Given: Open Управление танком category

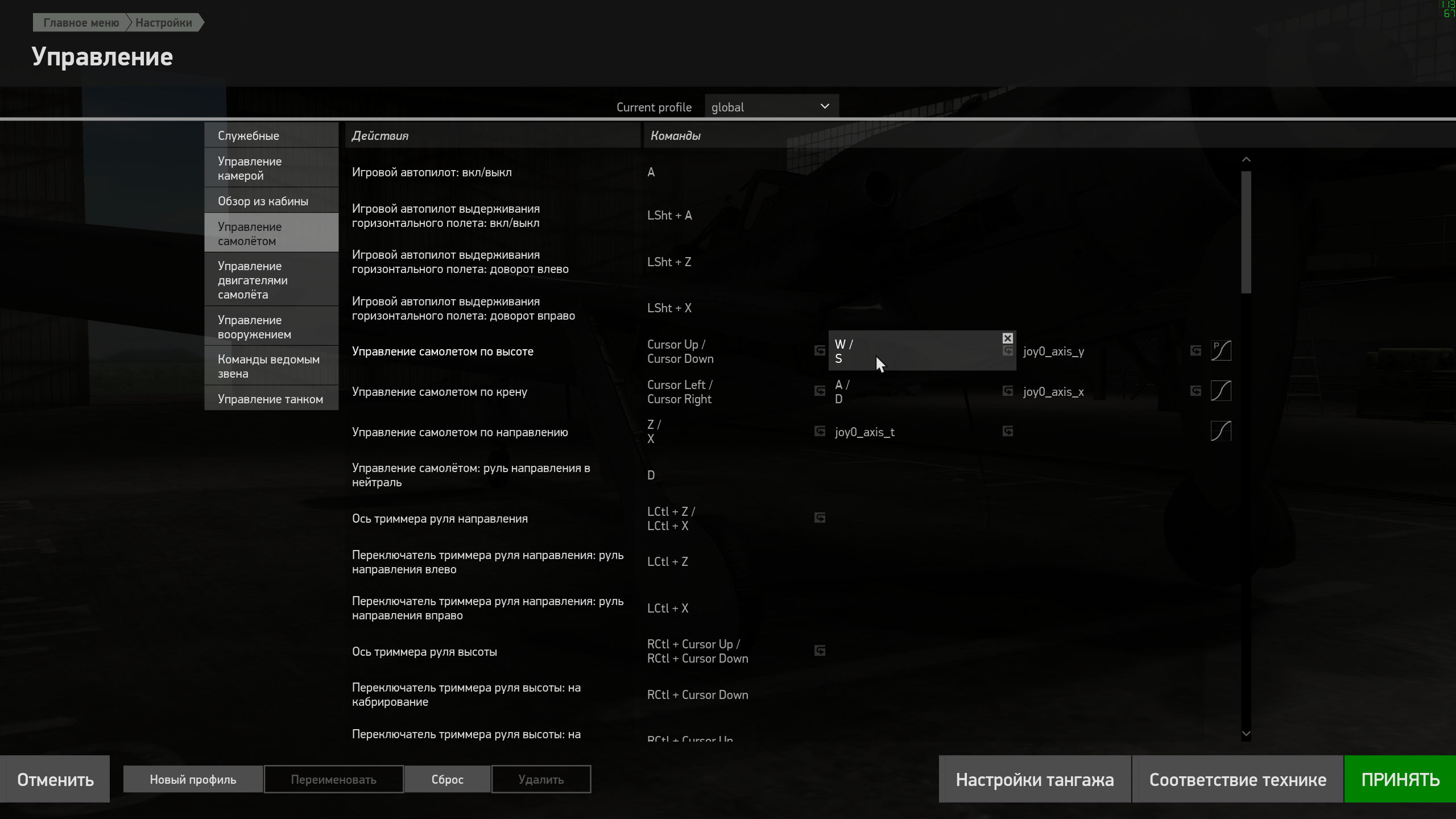Looking at the screenshot, I should (x=271, y=399).
